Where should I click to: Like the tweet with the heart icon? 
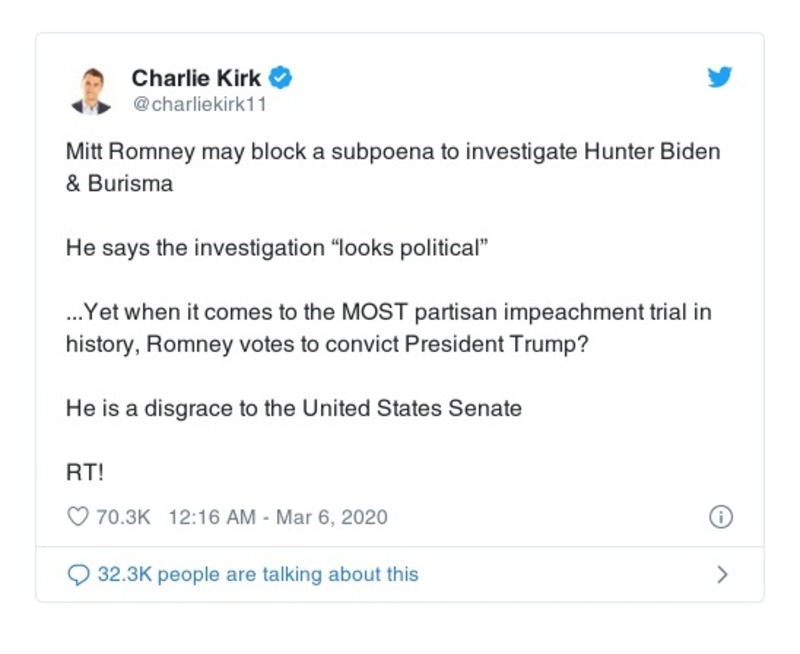77,517
